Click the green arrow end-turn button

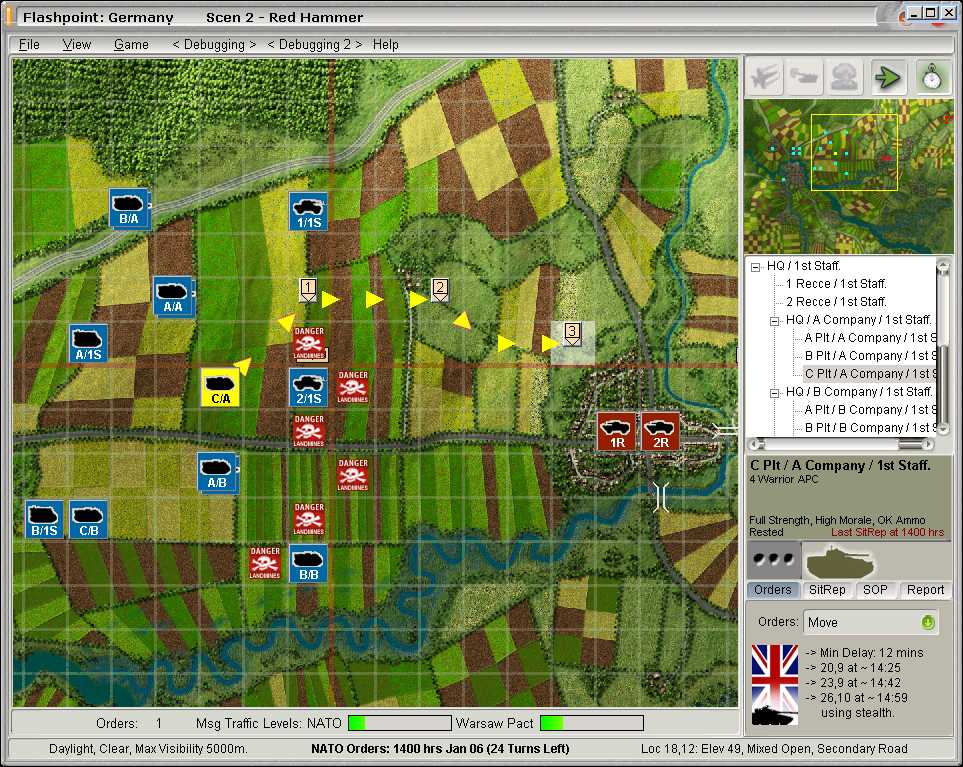pyautogui.click(x=887, y=78)
